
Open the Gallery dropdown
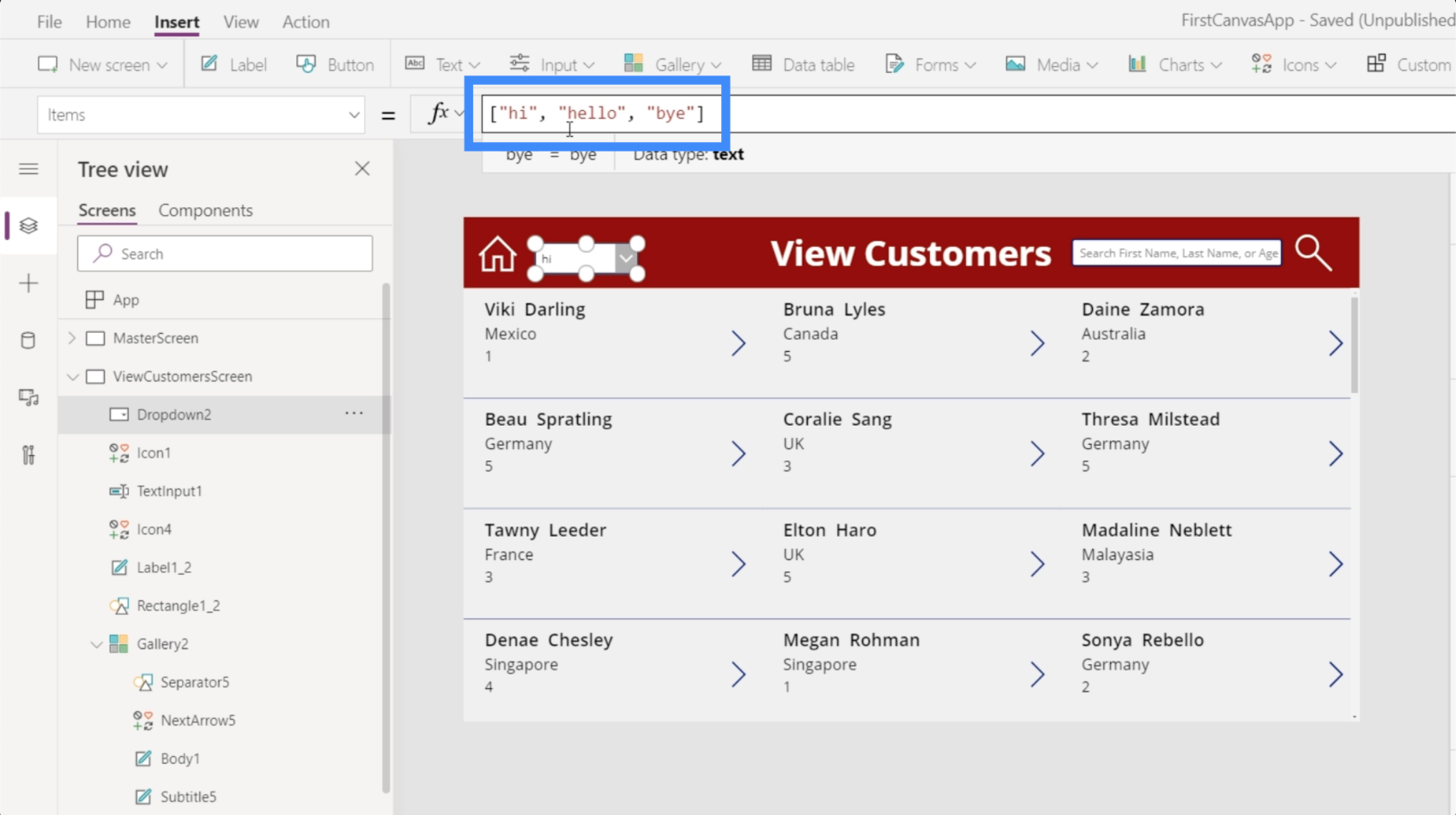[672, 64]
